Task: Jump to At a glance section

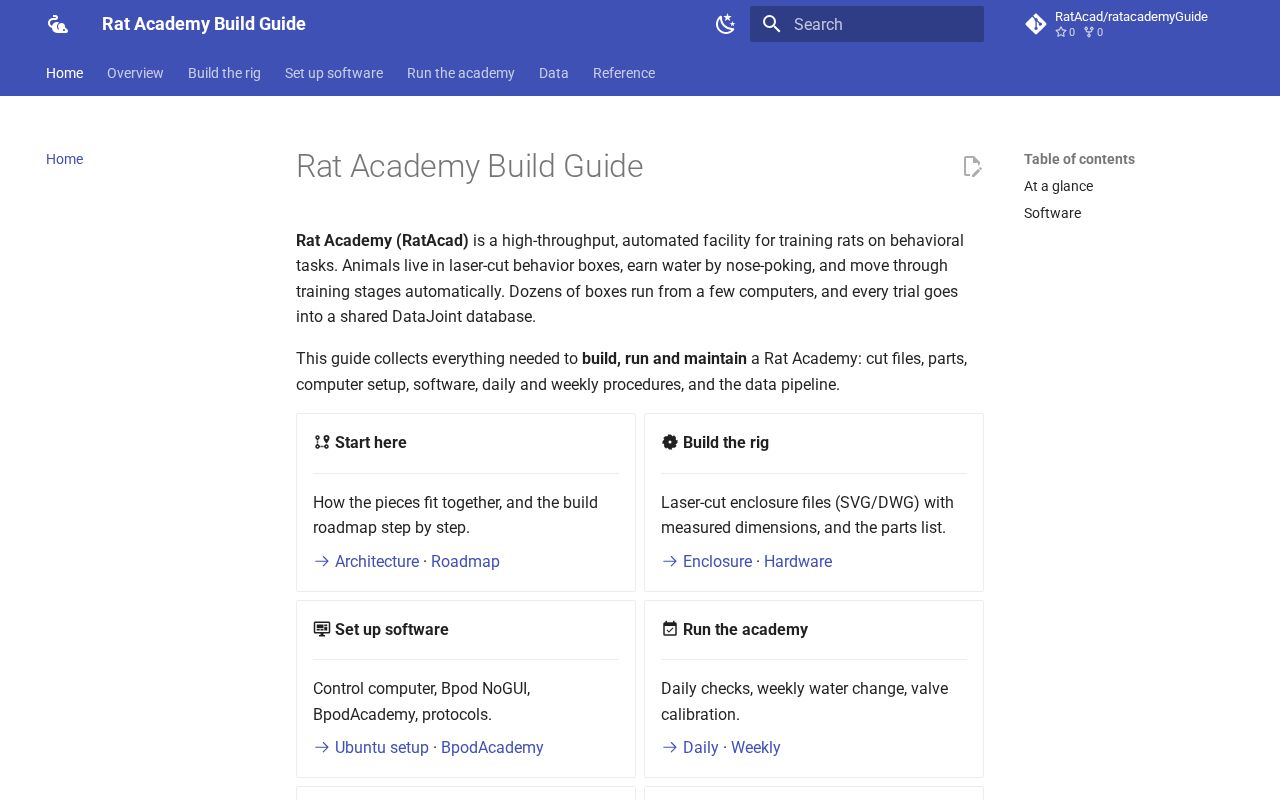Action: (x=1058, y=186)
